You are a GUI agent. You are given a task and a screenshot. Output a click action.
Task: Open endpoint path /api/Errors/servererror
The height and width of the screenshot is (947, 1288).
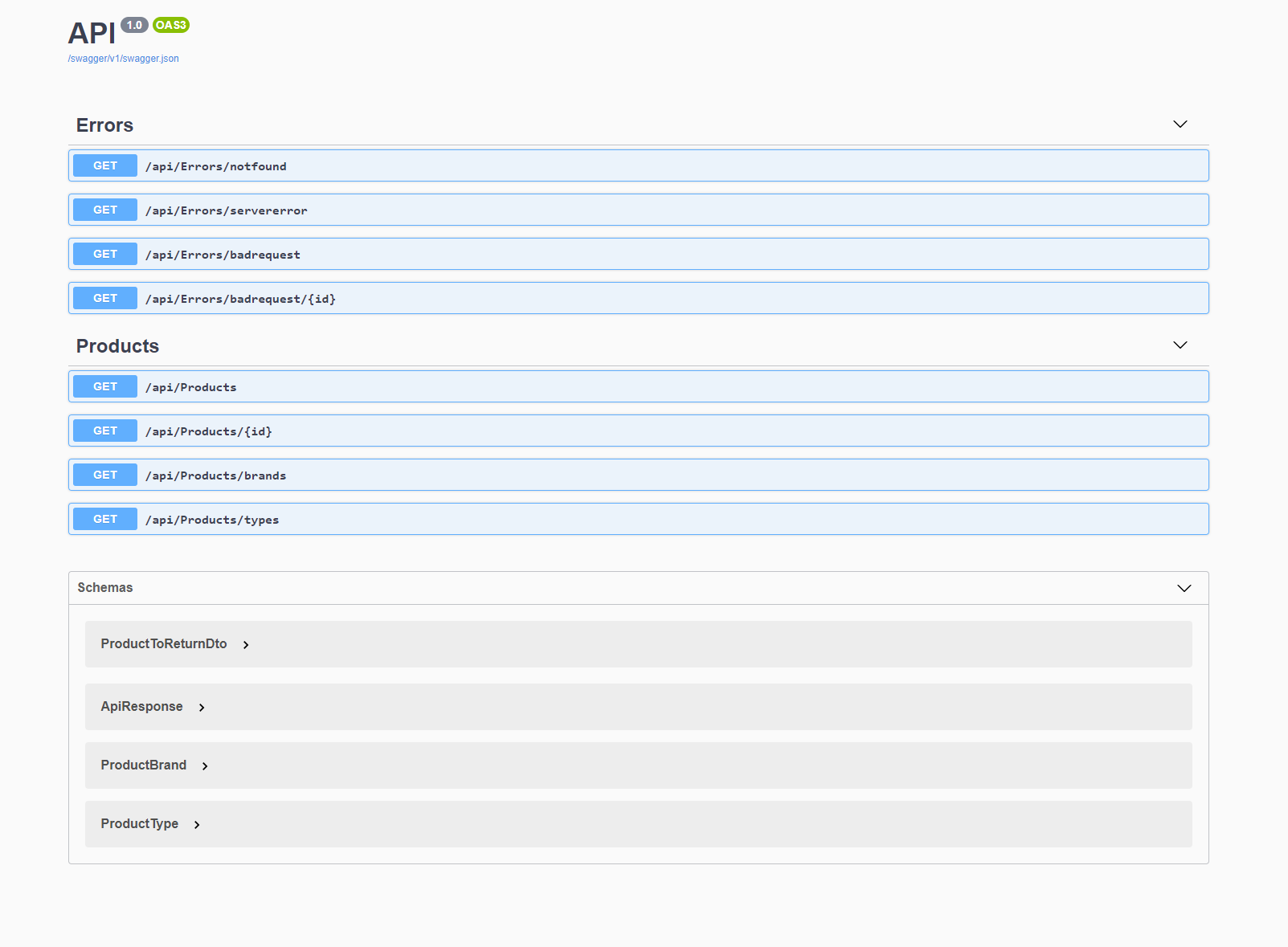pyautogui.click(x=226, y=210)
